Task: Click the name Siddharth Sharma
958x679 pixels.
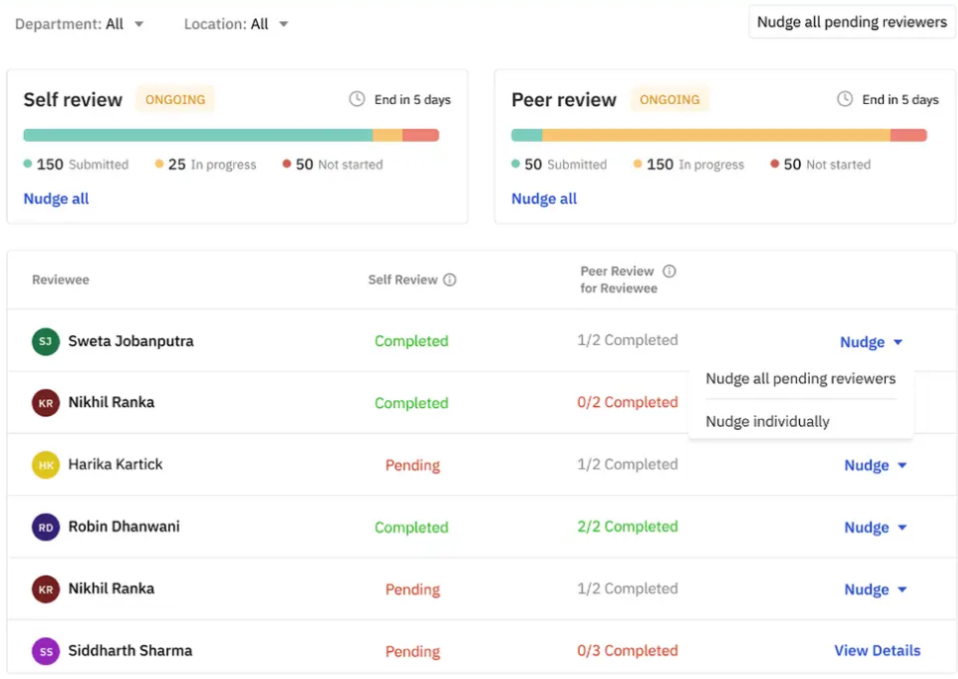Action: tap(130, 650)
